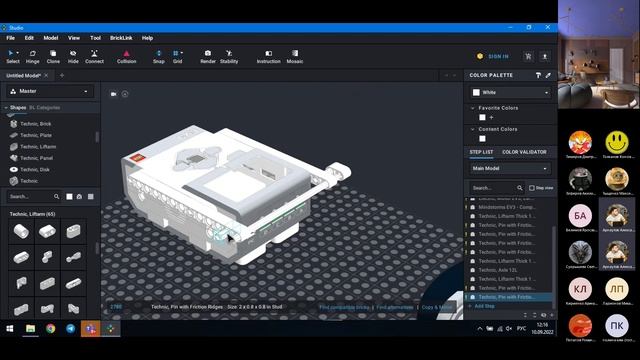Pick the bent liftarm thumbnail in third row
The image size is (640, 360).
tap(21, 283)
